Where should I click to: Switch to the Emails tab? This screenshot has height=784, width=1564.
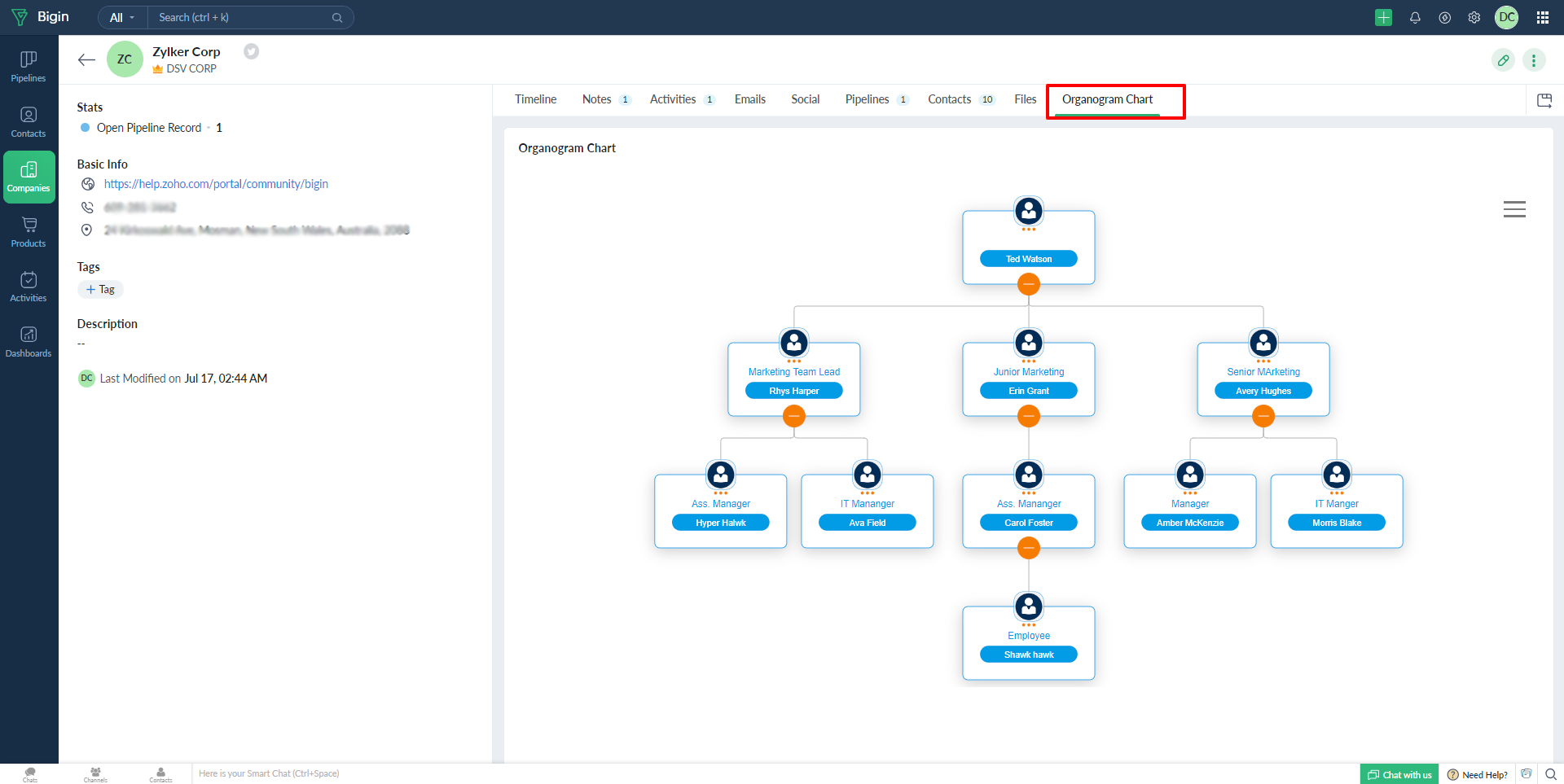click(750, 99)
